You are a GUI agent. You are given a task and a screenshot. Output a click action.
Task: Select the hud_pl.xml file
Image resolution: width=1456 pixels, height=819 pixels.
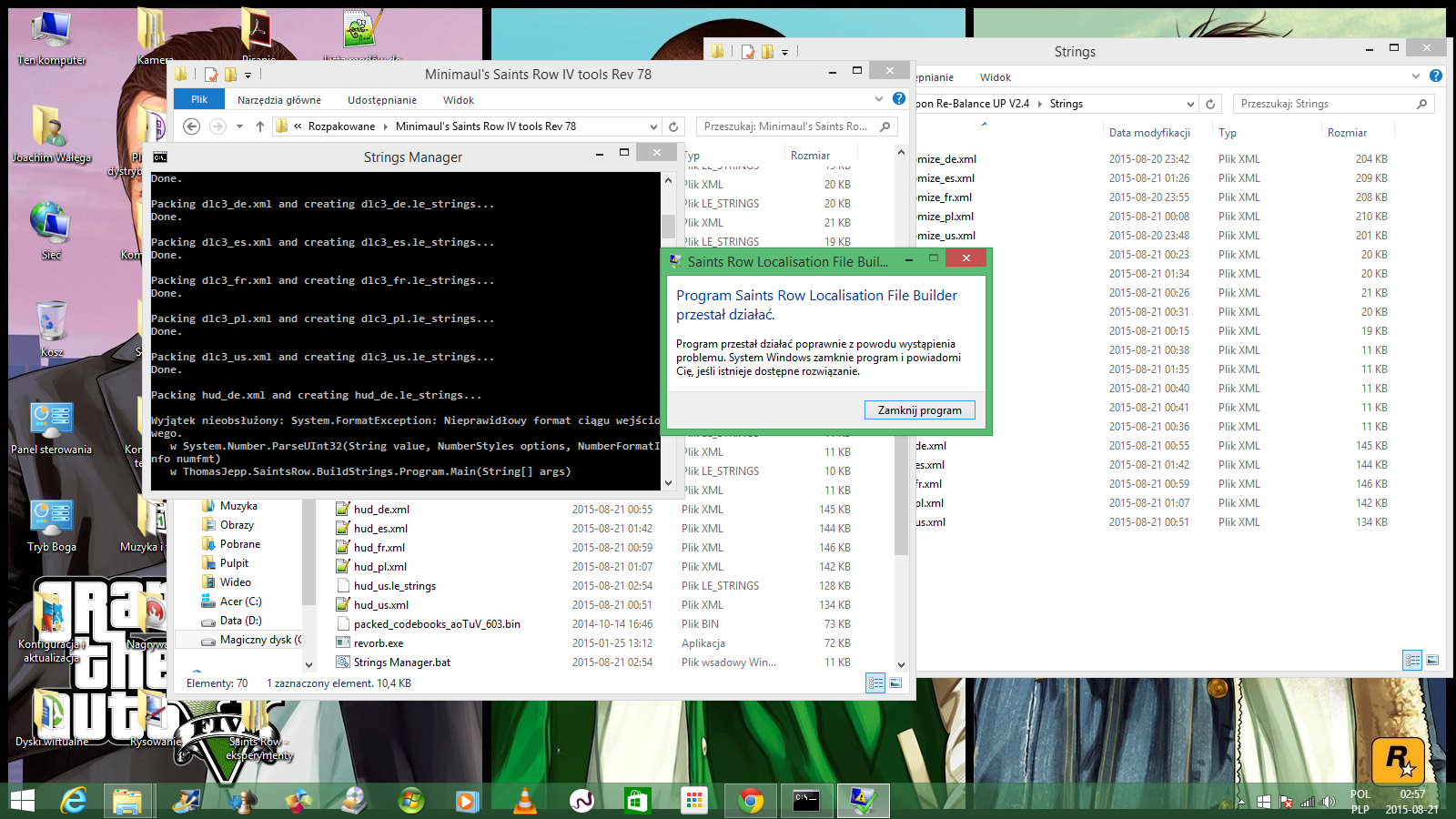pyautogui.click(x=380, y=567)
